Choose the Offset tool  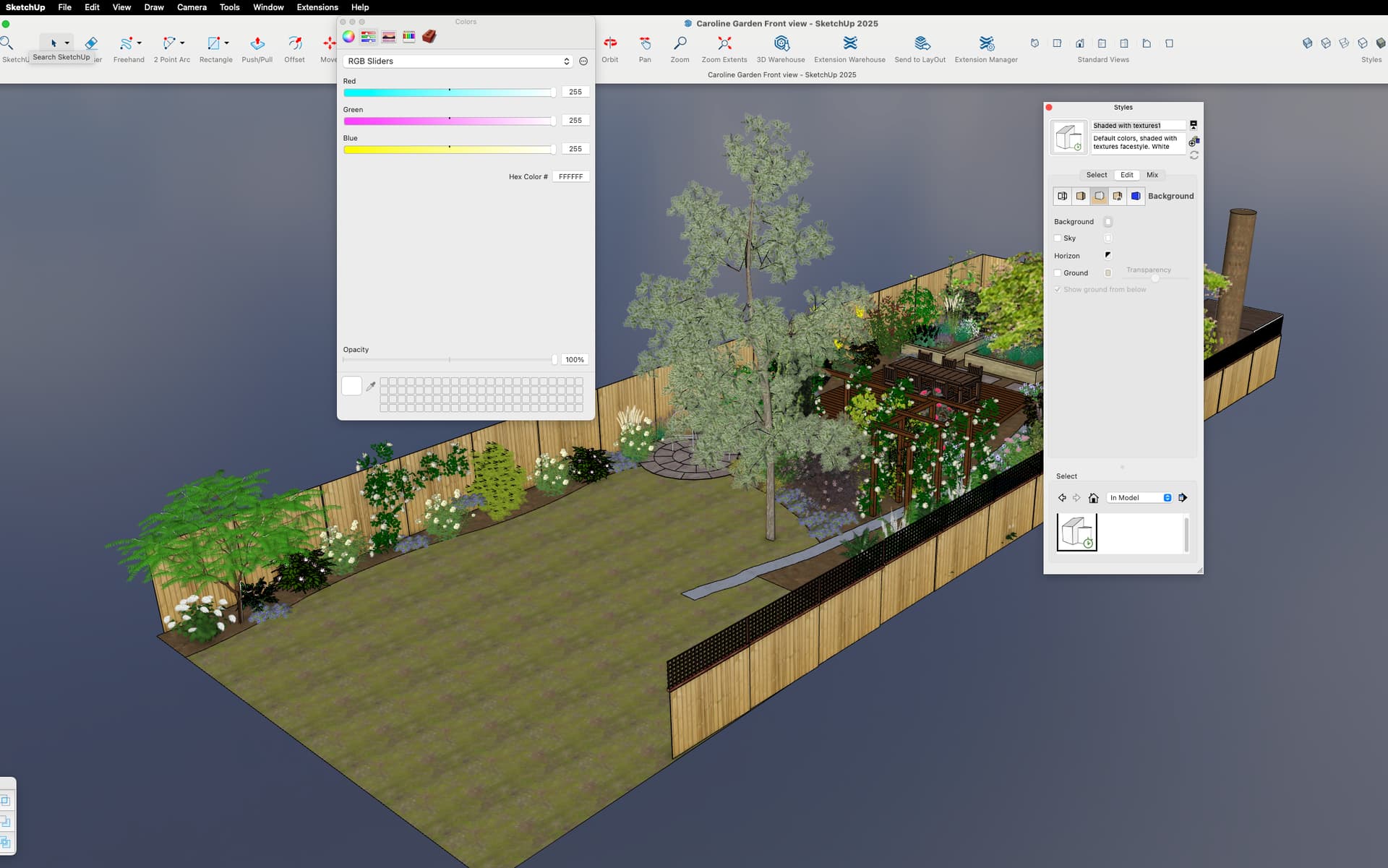coord(294,44)
